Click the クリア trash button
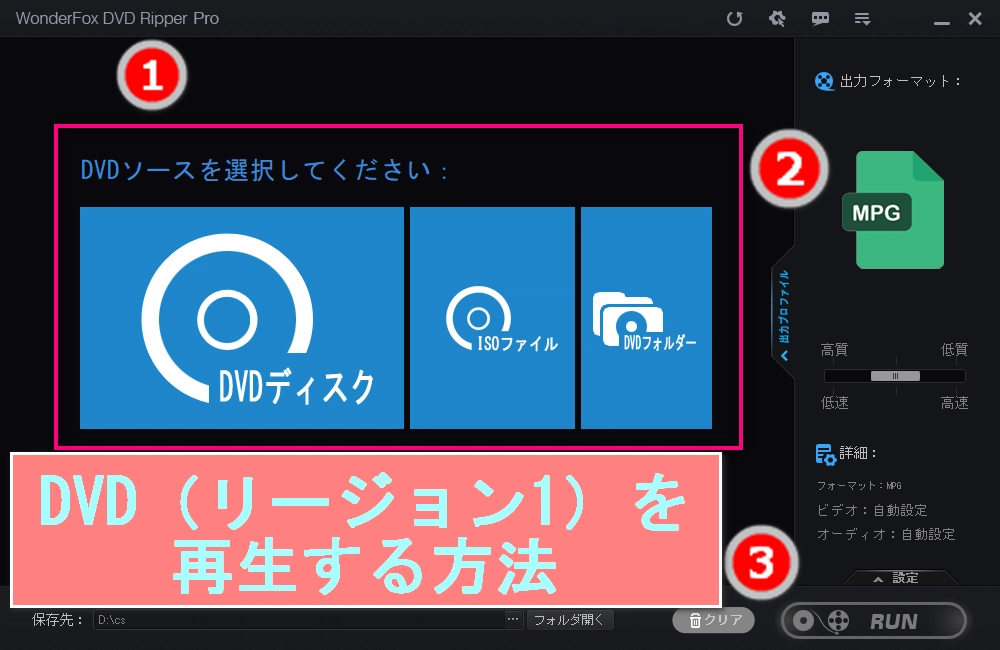This screenshot has height=650, width=1000. (x=714, y=620)
